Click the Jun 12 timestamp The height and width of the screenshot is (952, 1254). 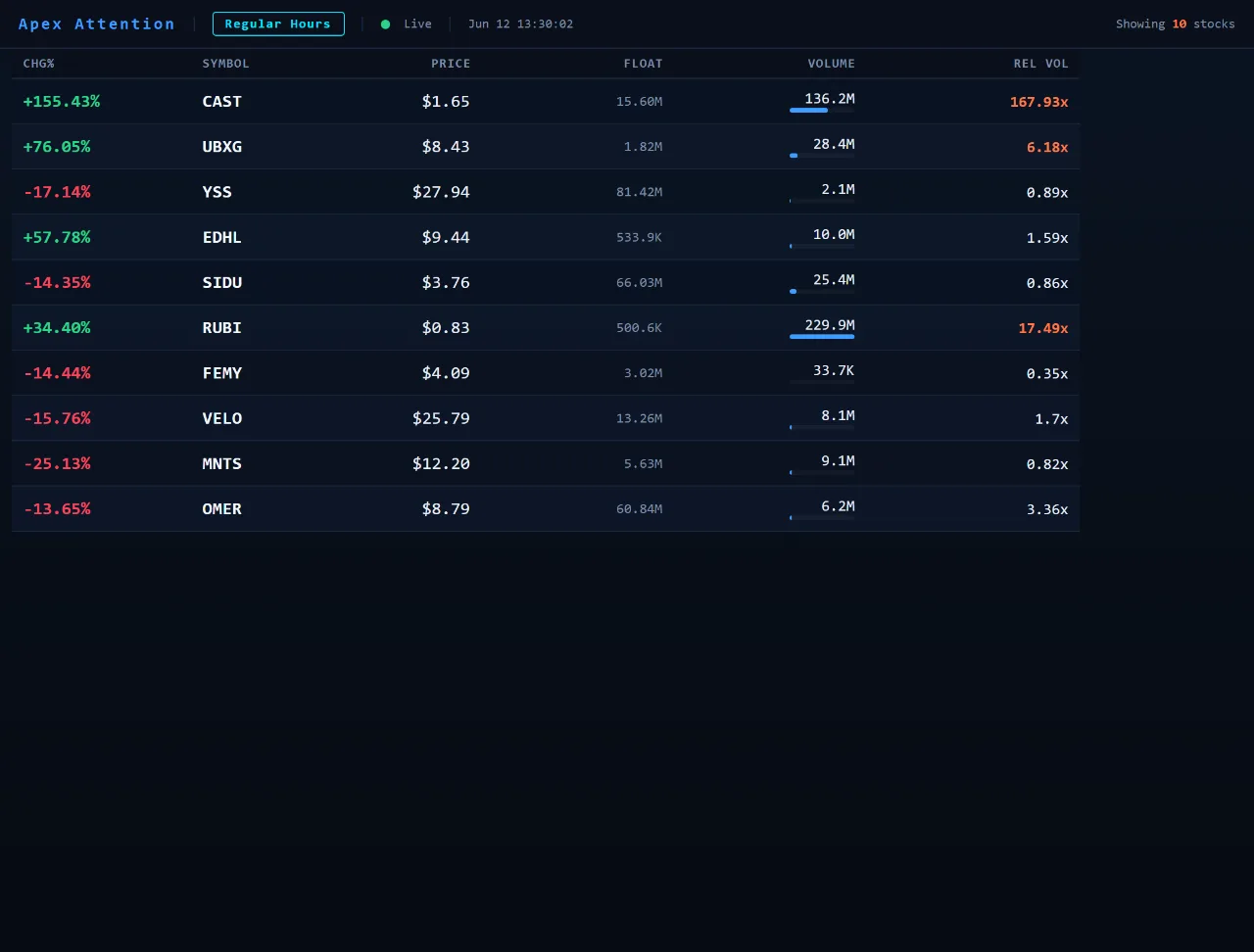[x=521, y=24]
